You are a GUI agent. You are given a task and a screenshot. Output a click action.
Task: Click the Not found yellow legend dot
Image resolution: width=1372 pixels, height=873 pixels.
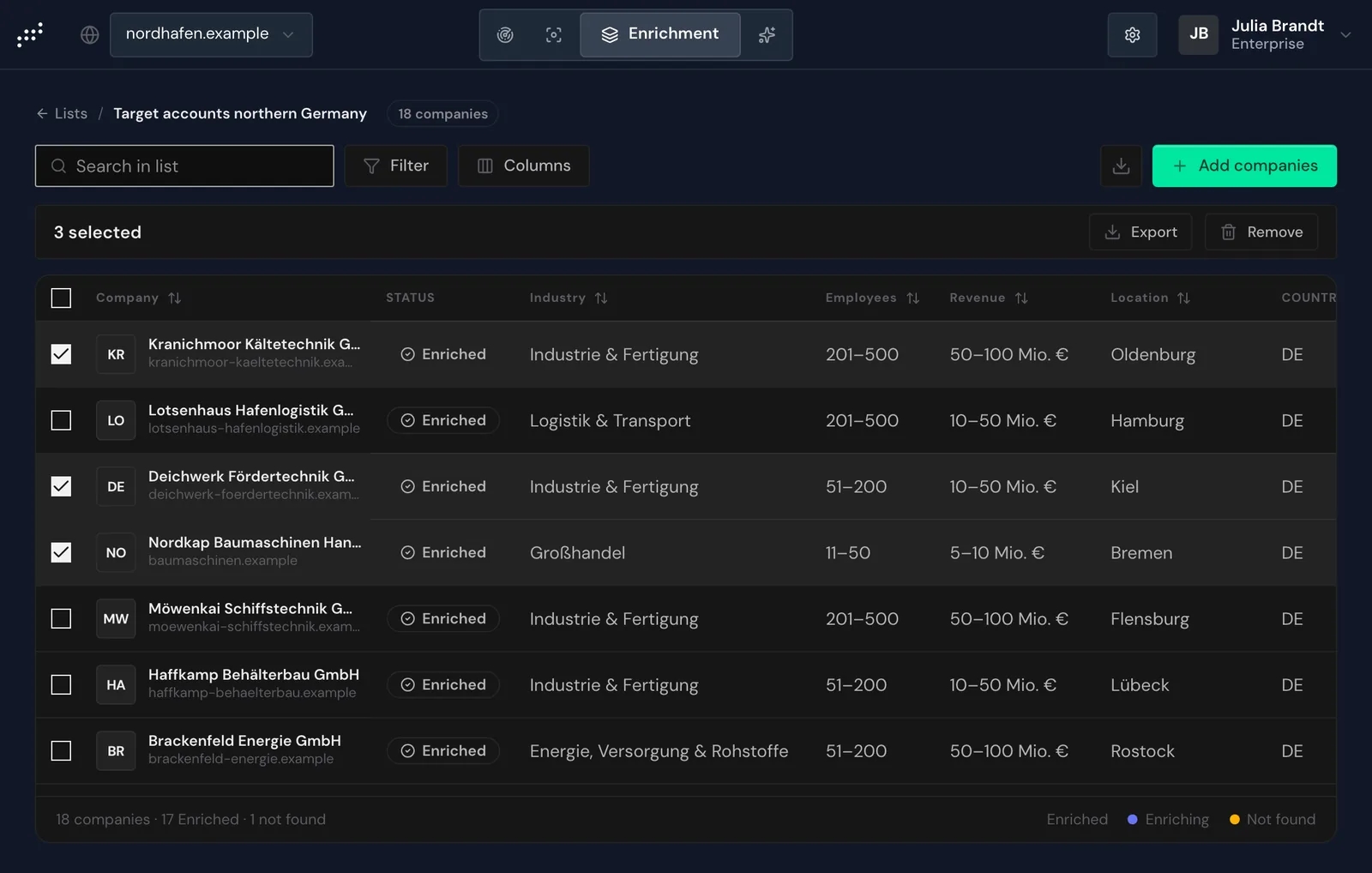point(1235,819)
